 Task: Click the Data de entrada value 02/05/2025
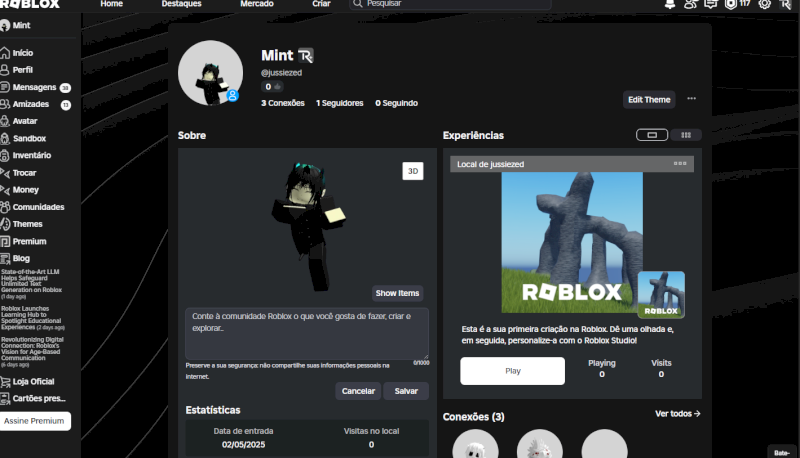[x=243, y=445]
